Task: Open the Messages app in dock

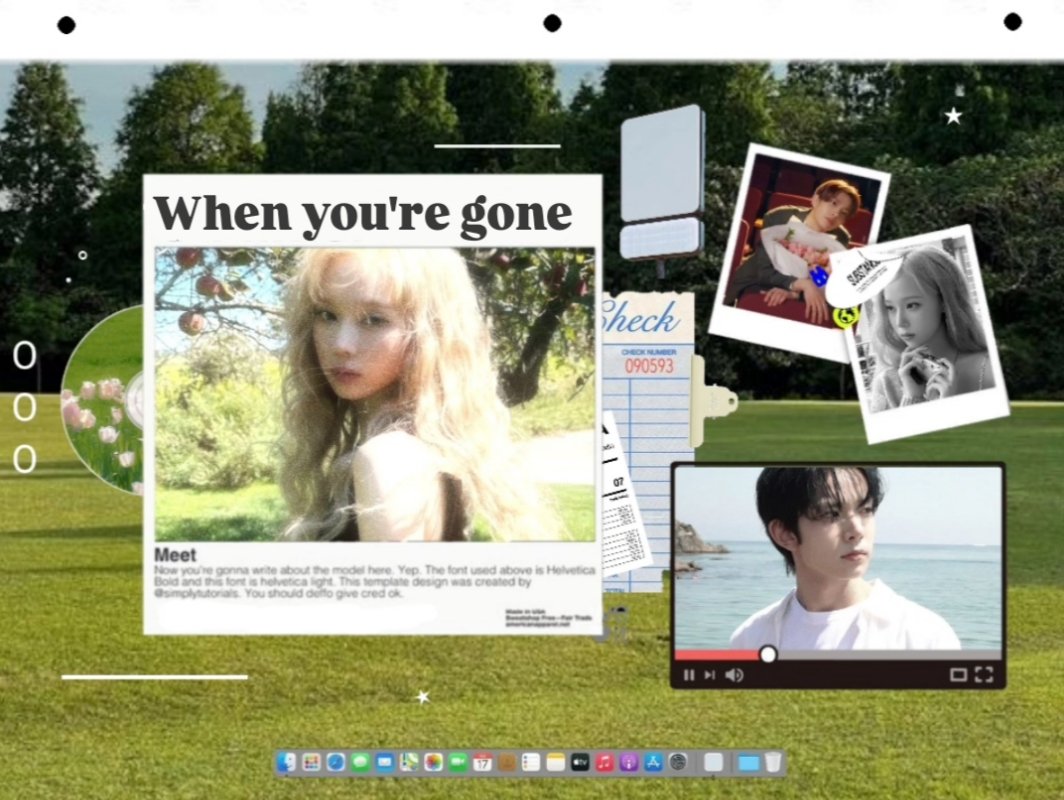Action: 360,762
